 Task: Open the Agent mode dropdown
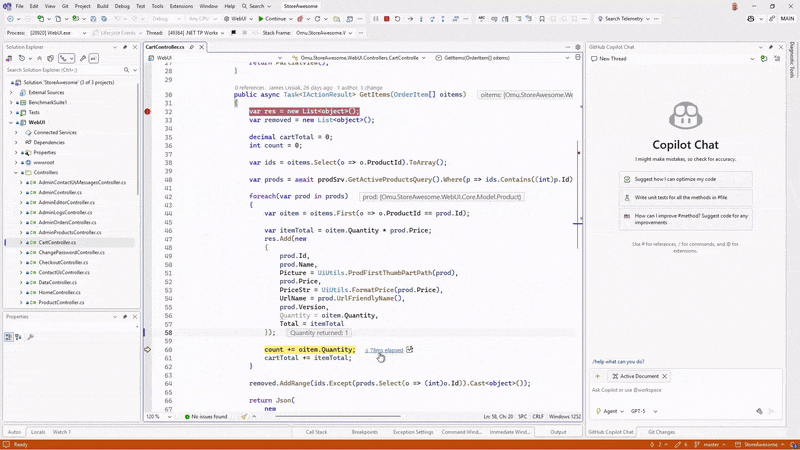(612, 411)
